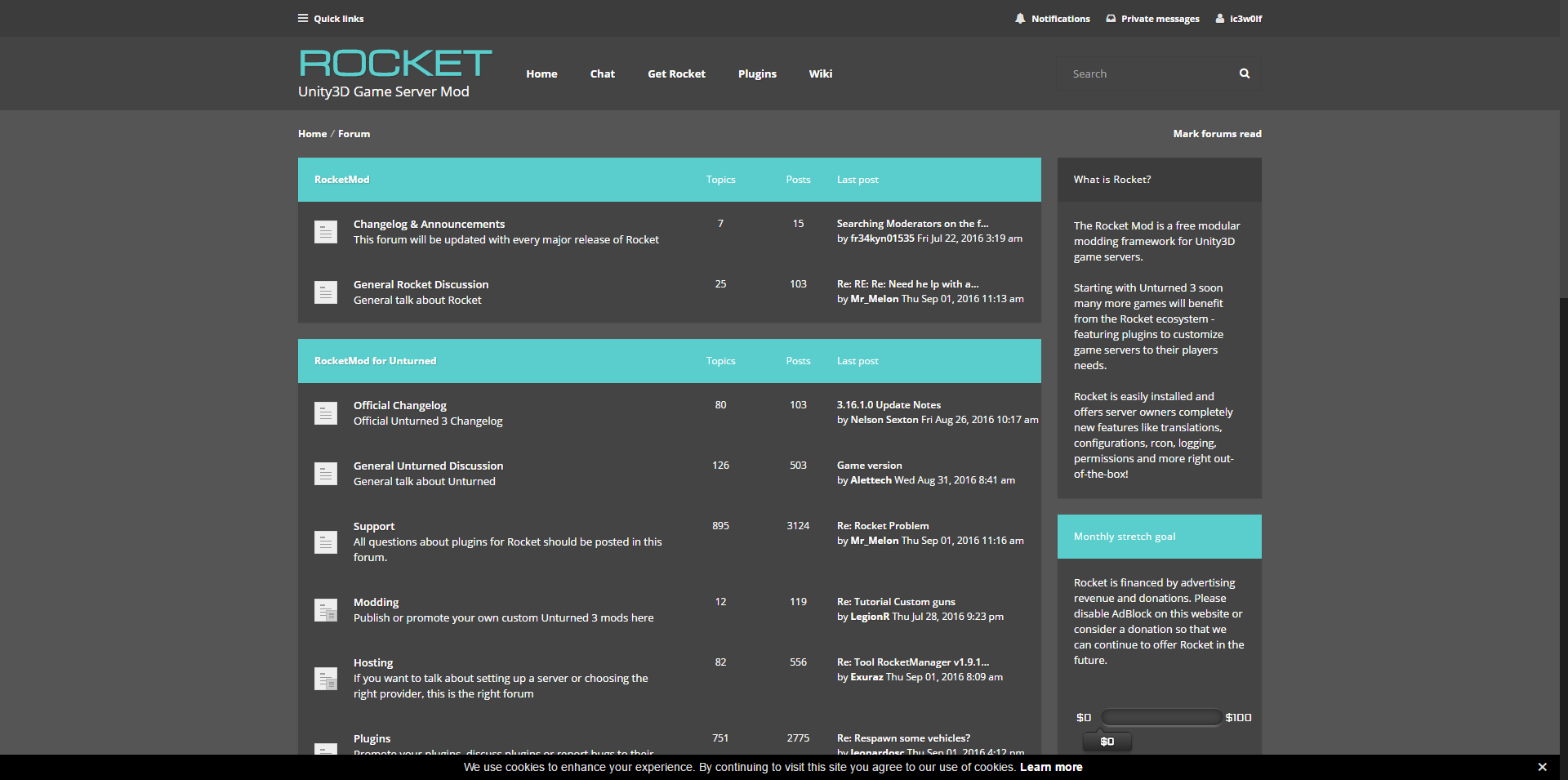Click the user profile icon beside ic3w0lf
1568x780 pixels.
click(x=1220, y=18)
